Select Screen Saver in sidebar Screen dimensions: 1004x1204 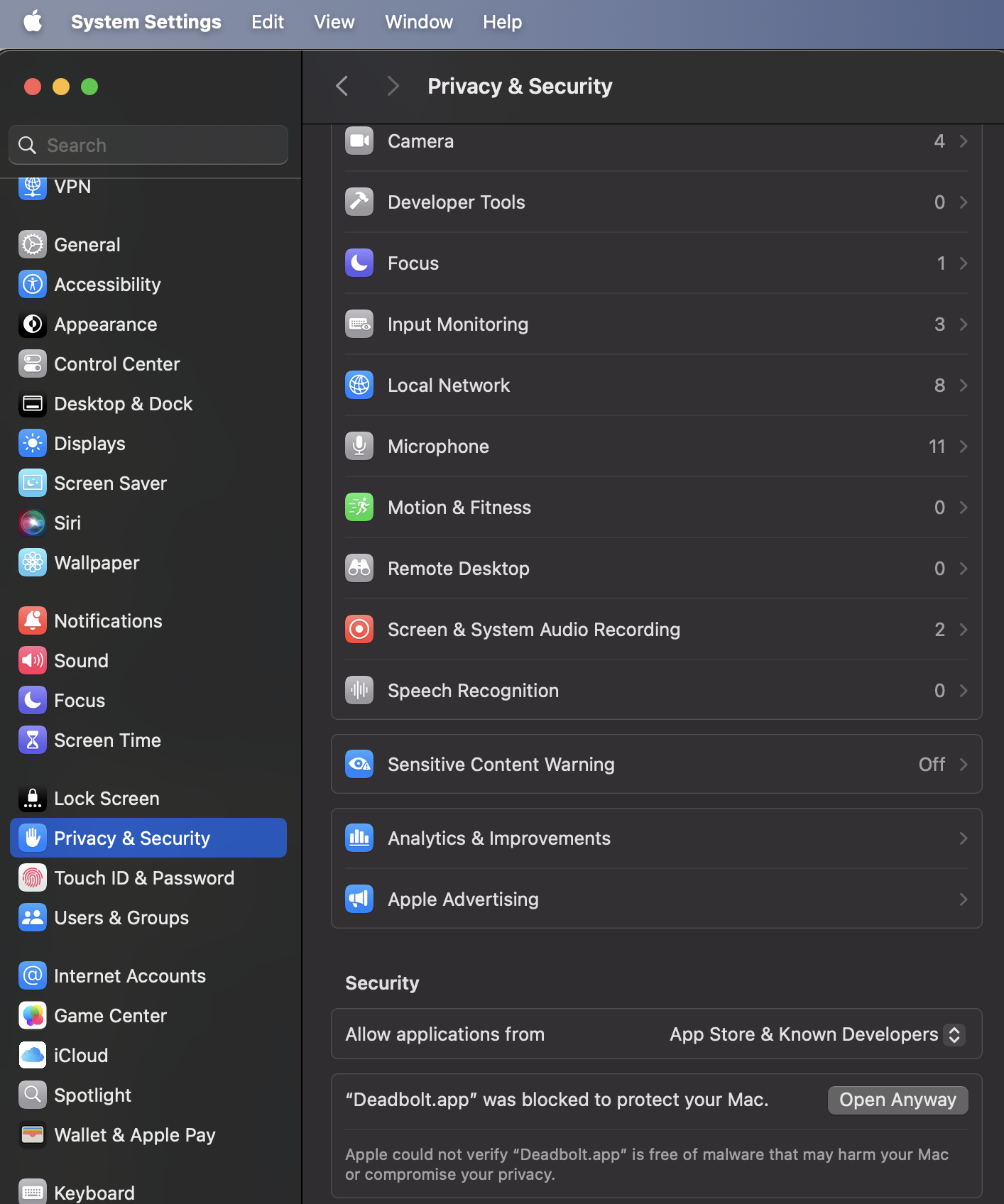(148, 483)
